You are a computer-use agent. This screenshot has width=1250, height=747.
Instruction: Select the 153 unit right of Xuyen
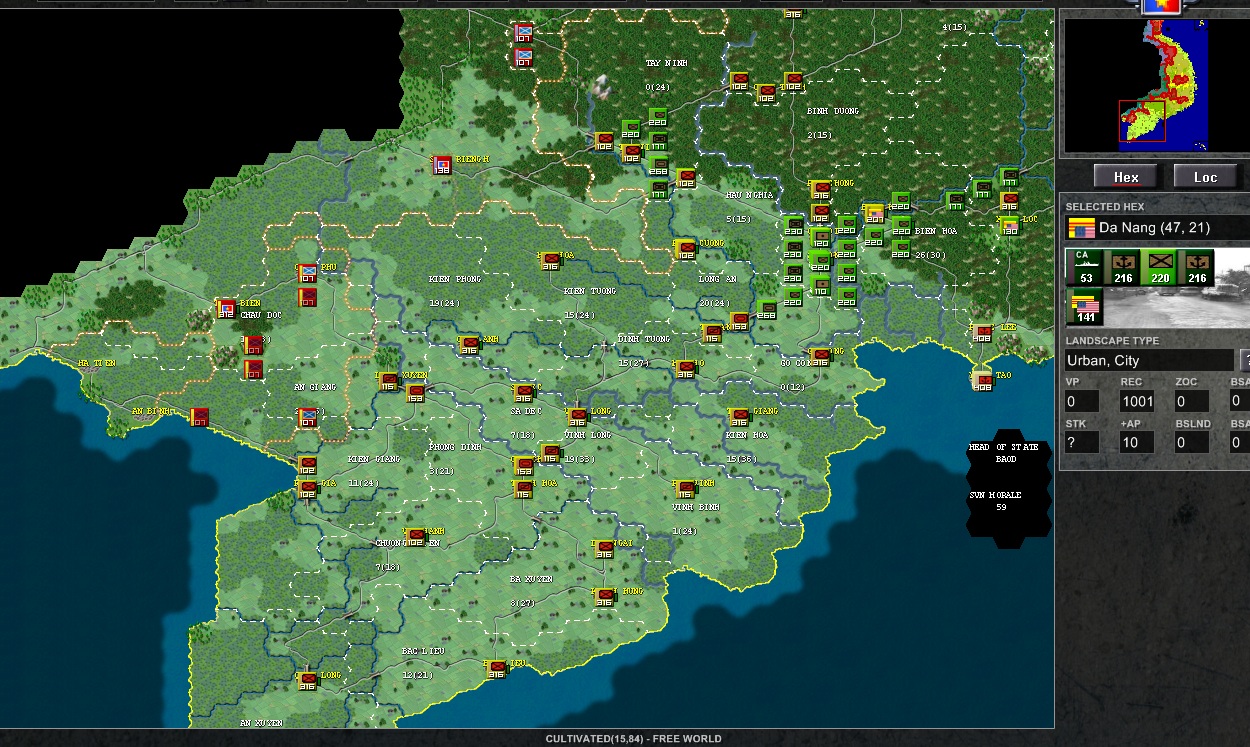(415, 393)
